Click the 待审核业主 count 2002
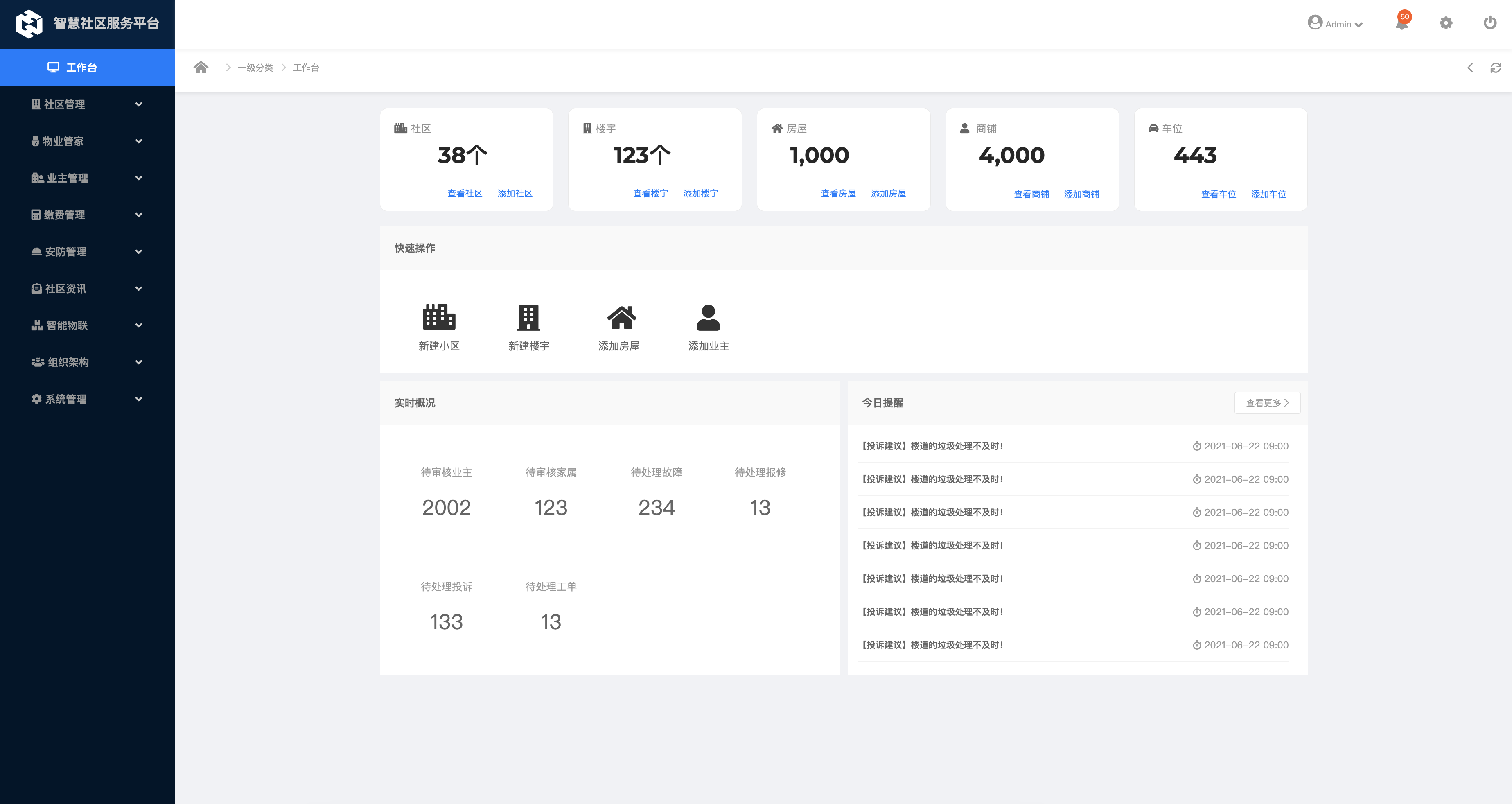The width and height of the screenshot is (1512, 804). [x=446, y=508]
